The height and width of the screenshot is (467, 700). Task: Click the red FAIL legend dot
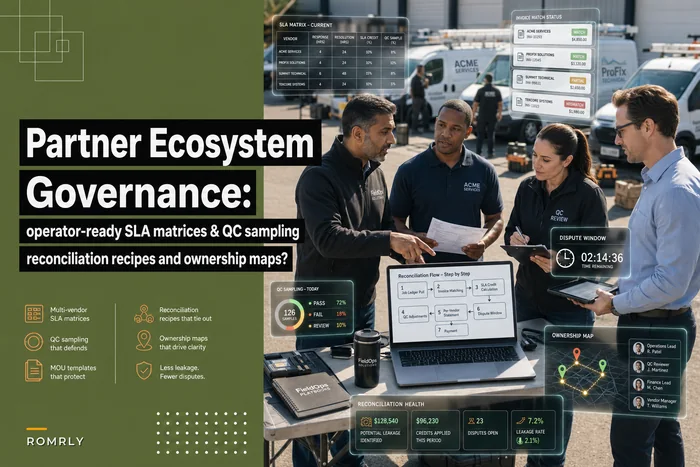(x=310, y=314)
